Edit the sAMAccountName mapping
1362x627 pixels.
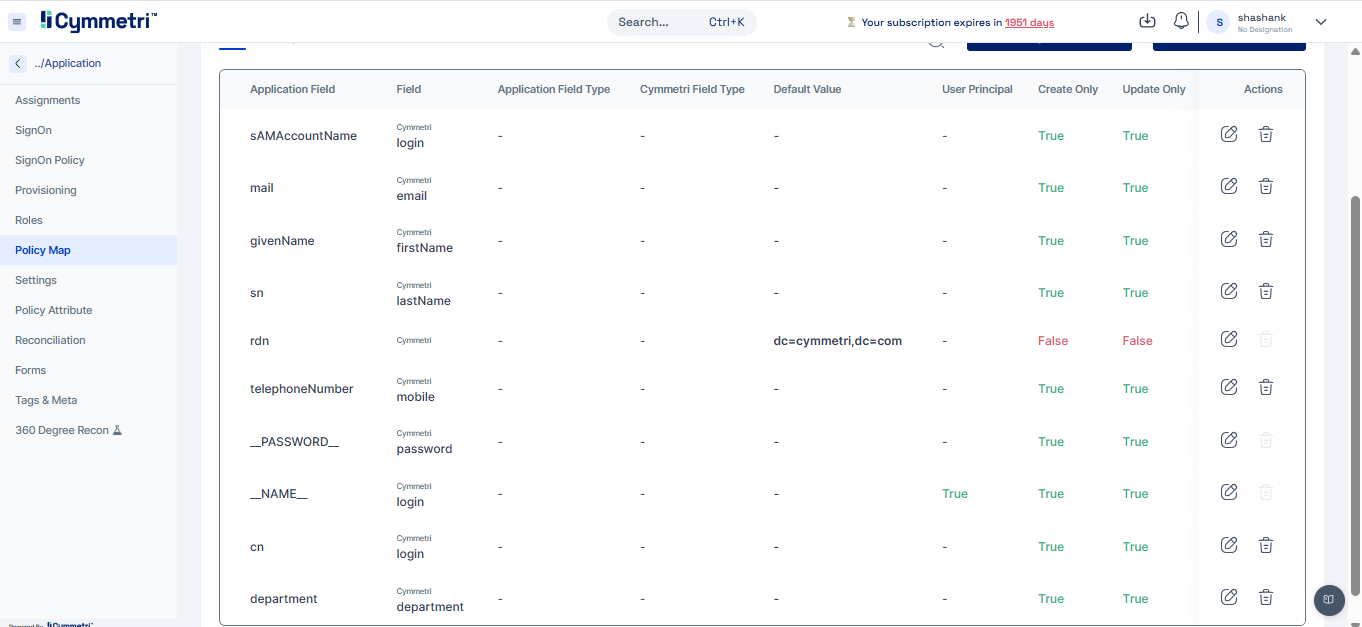(1229, 134)
